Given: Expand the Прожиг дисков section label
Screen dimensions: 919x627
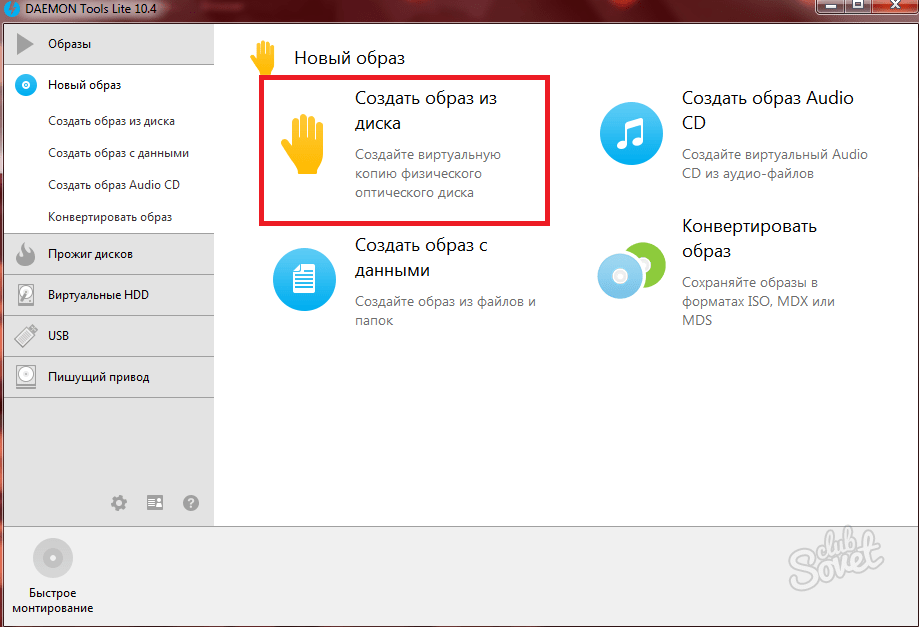Looking at the screenshot, I should pyautogui.click(x=90, y=254).
